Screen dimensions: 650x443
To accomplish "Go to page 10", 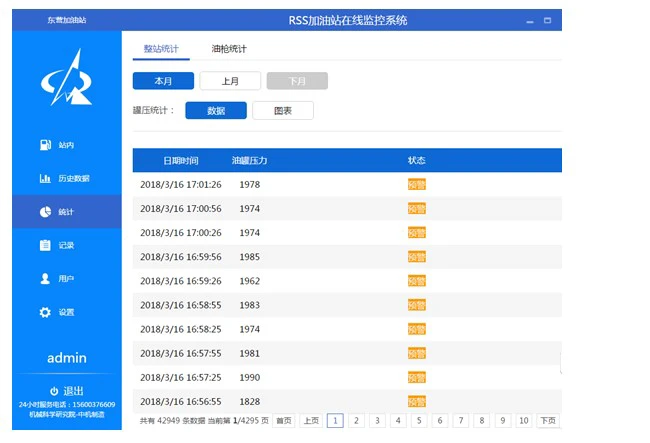I will pyautogui.click(x=524, y=421).
